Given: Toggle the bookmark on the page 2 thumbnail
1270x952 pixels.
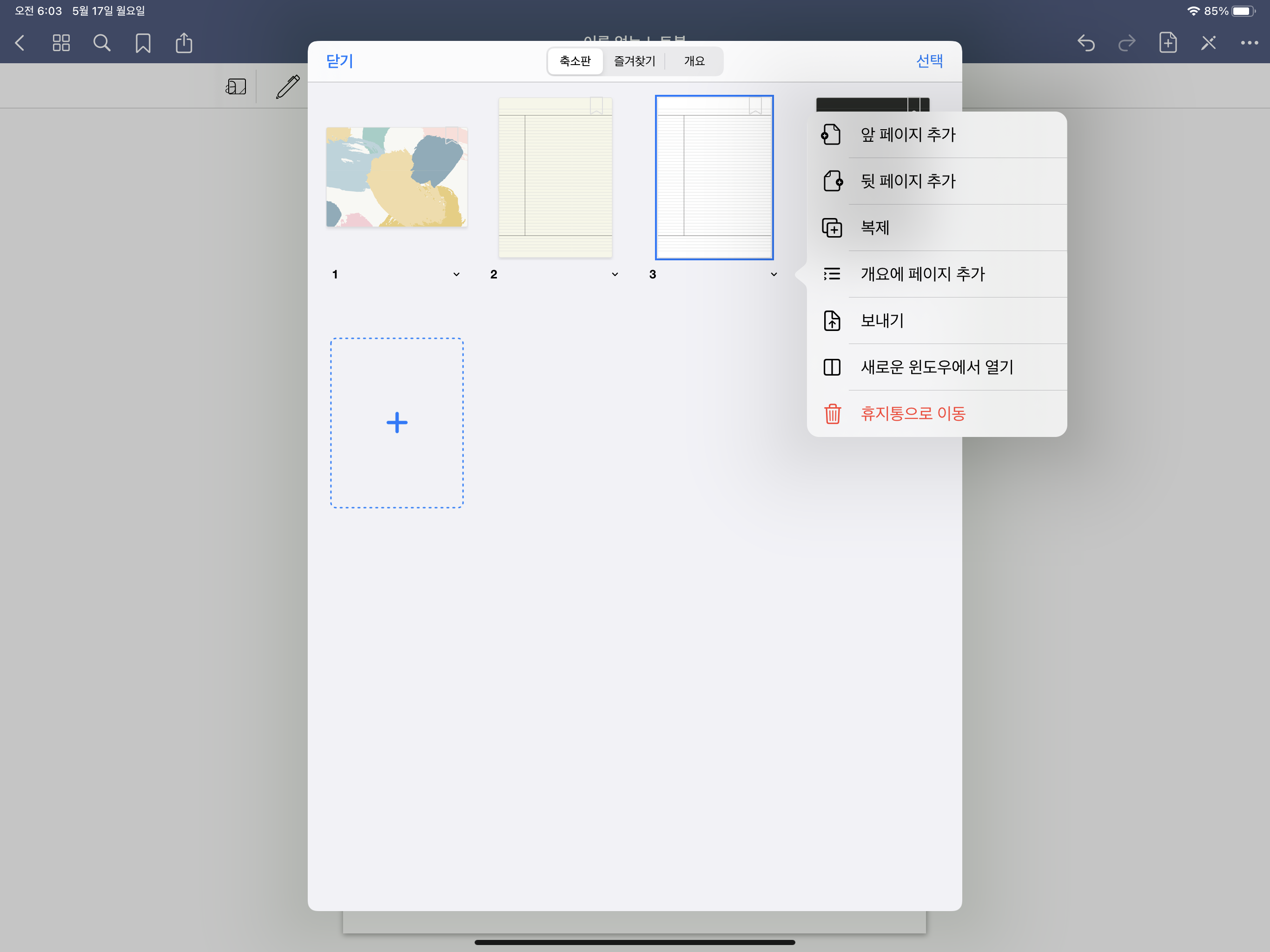Looking at the screenshot, I should [x=596, y=106].
